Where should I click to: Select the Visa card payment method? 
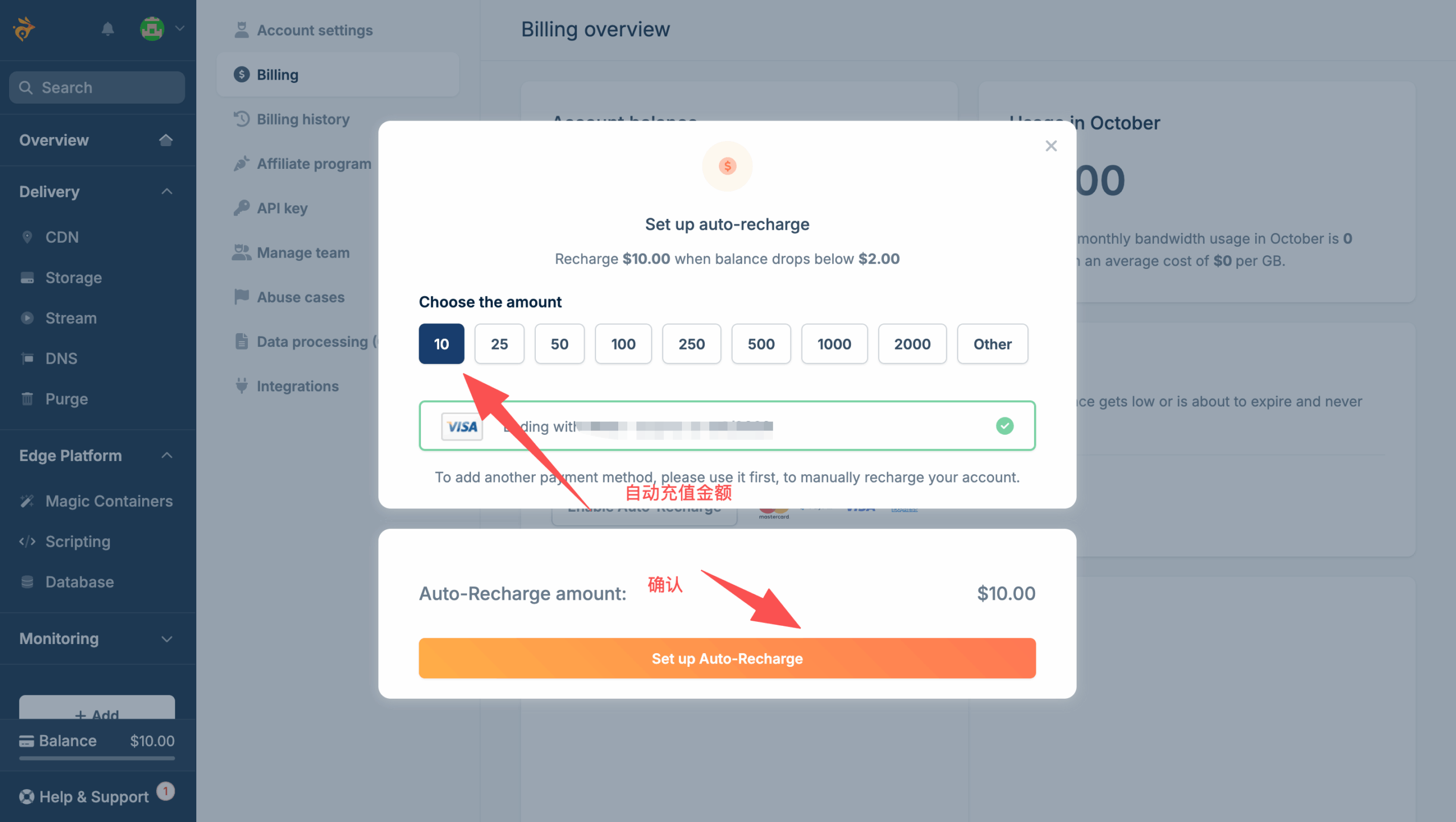[x=726, y=426]
